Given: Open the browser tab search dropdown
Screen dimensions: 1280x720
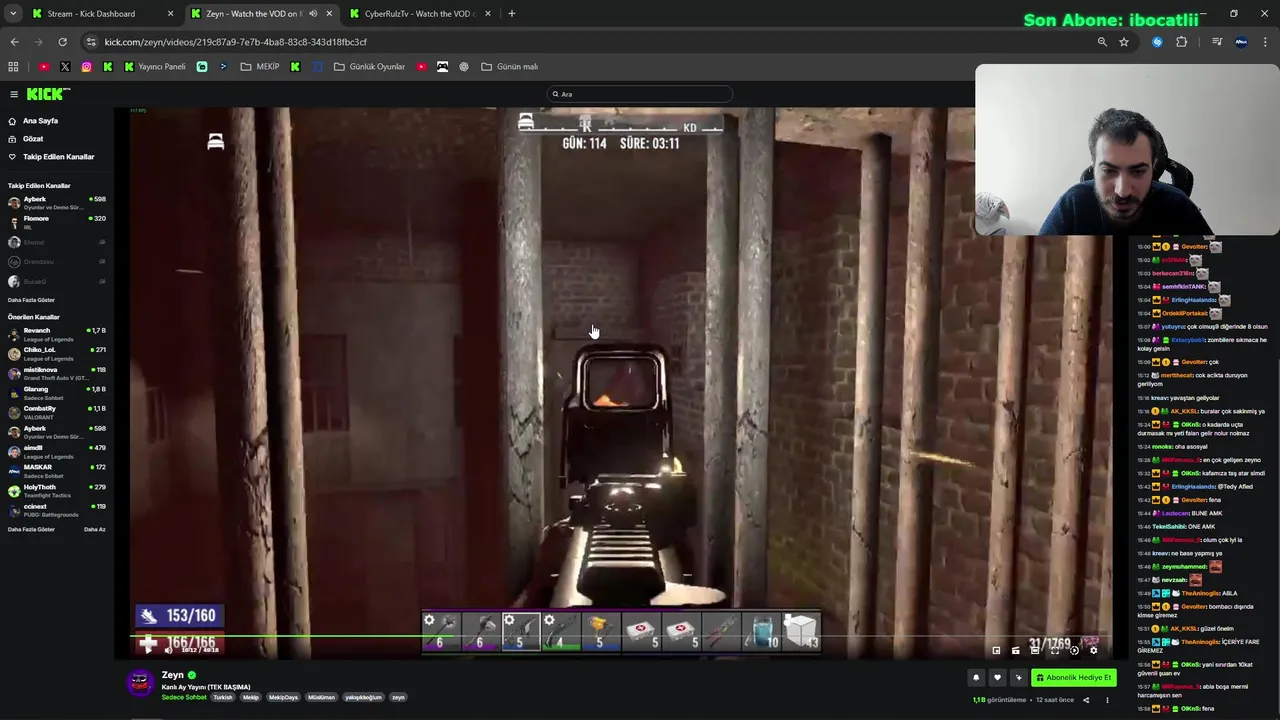Looking at the screenshot, I should (x=12, y=14).
